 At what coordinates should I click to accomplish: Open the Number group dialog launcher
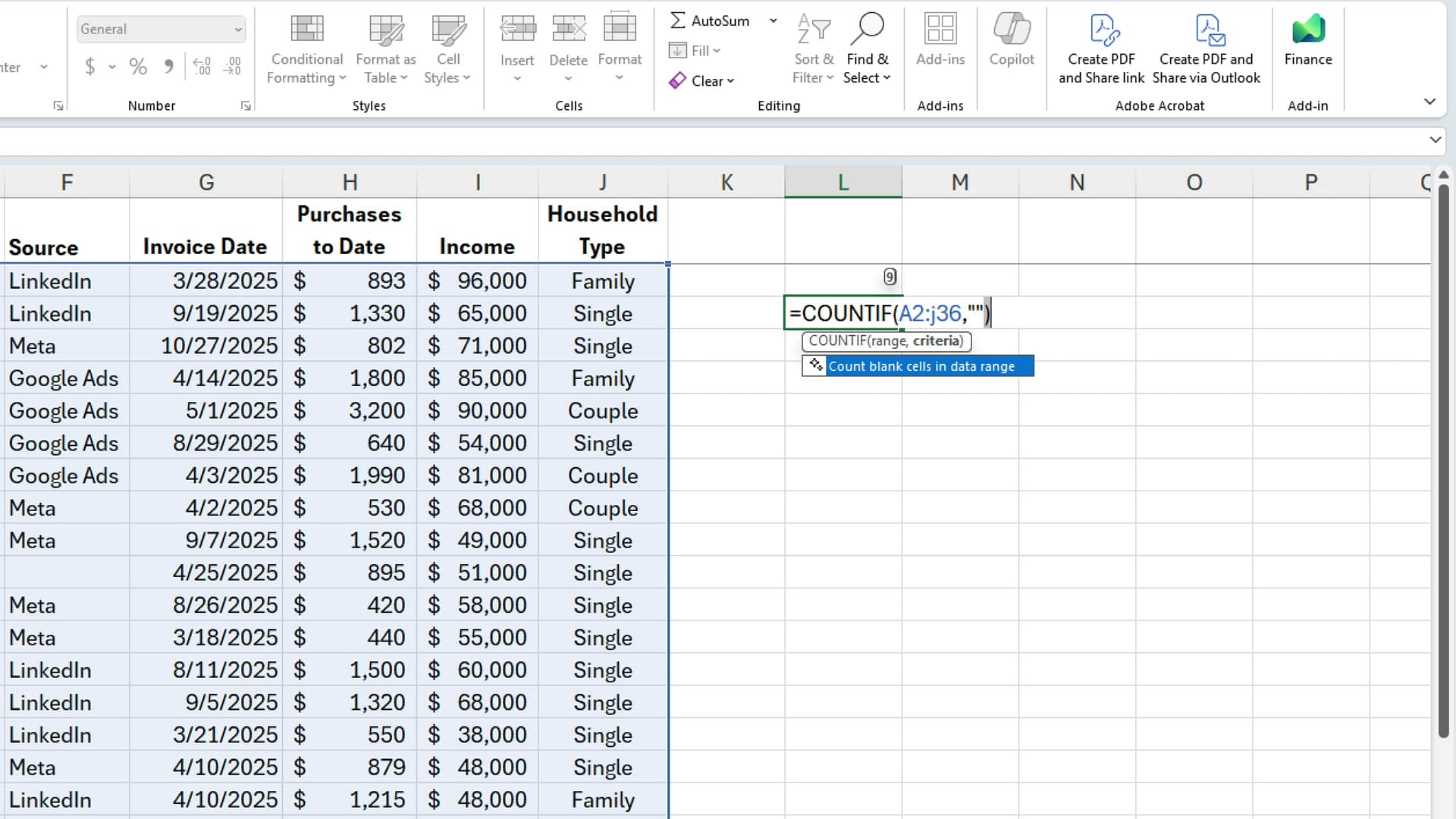(x=245, y=106)
